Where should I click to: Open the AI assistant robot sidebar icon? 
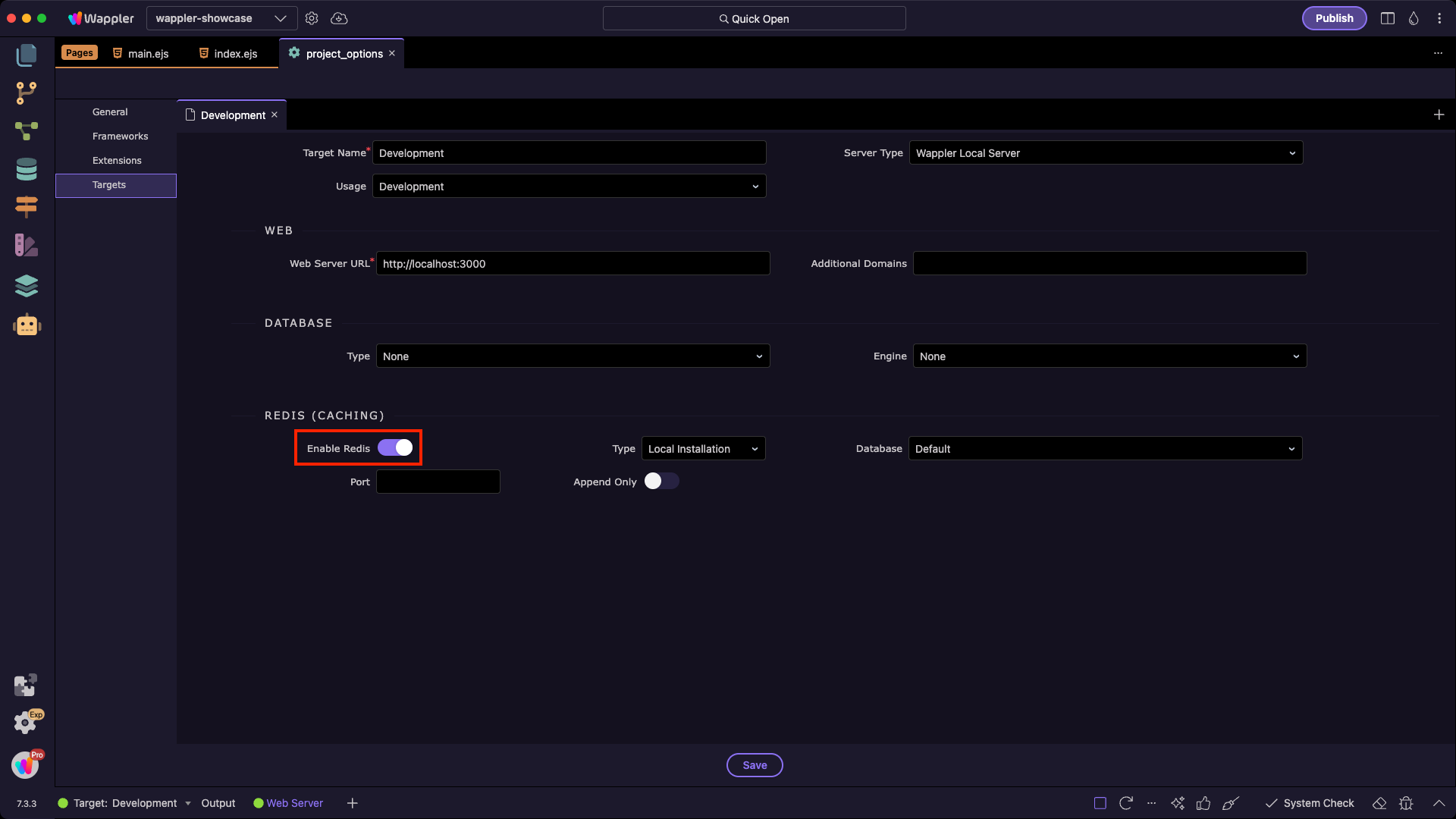27,325
